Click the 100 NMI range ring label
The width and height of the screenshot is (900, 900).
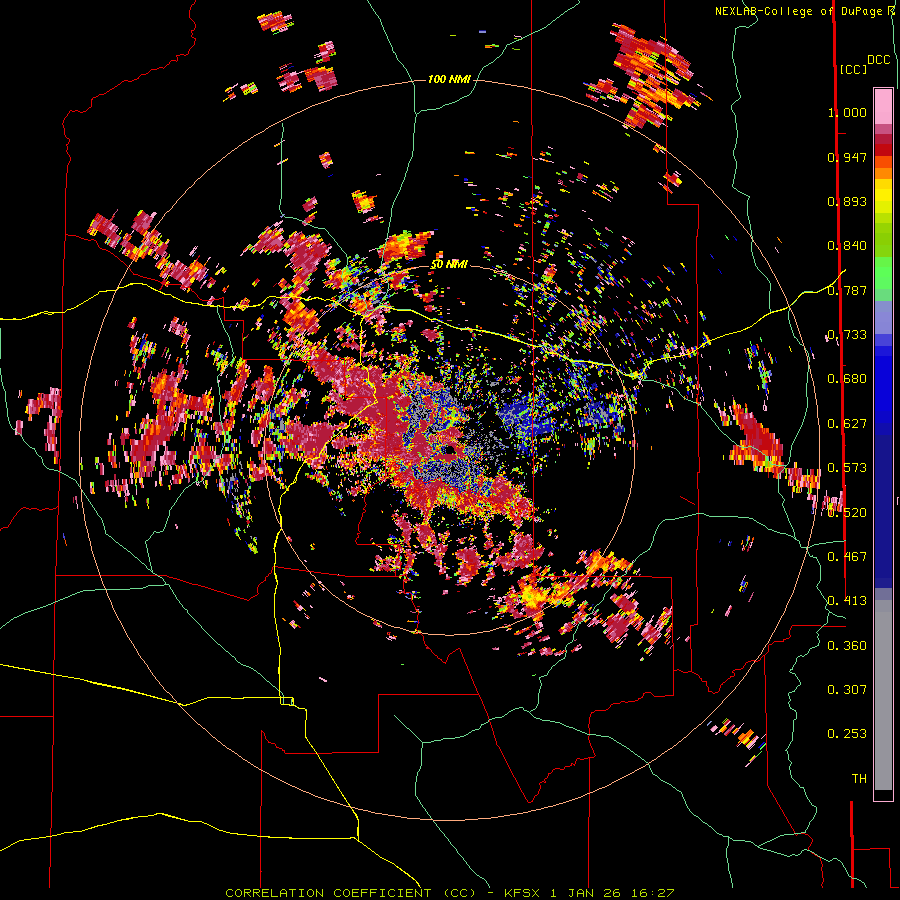[x=449, y=79]
